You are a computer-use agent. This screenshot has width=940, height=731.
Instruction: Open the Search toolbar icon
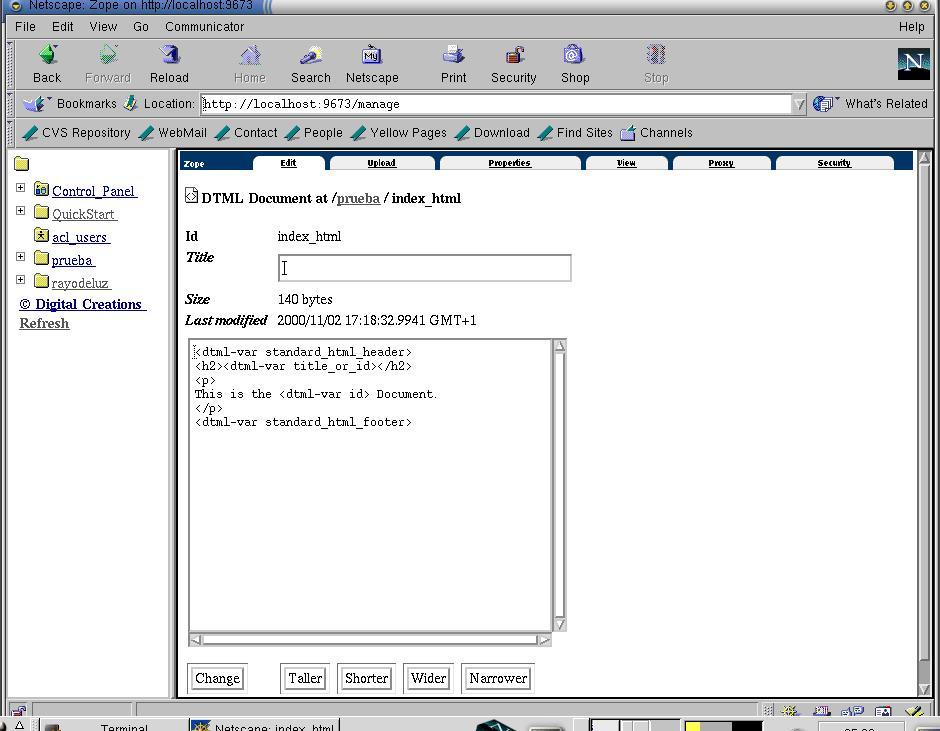[311, 55]
